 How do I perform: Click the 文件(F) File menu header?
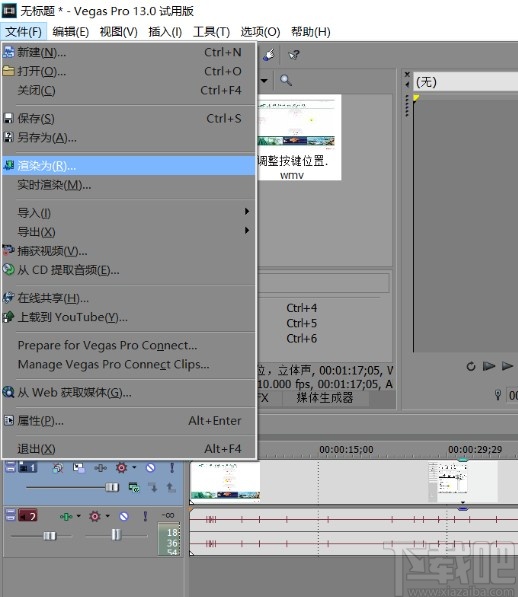point(24,32)
